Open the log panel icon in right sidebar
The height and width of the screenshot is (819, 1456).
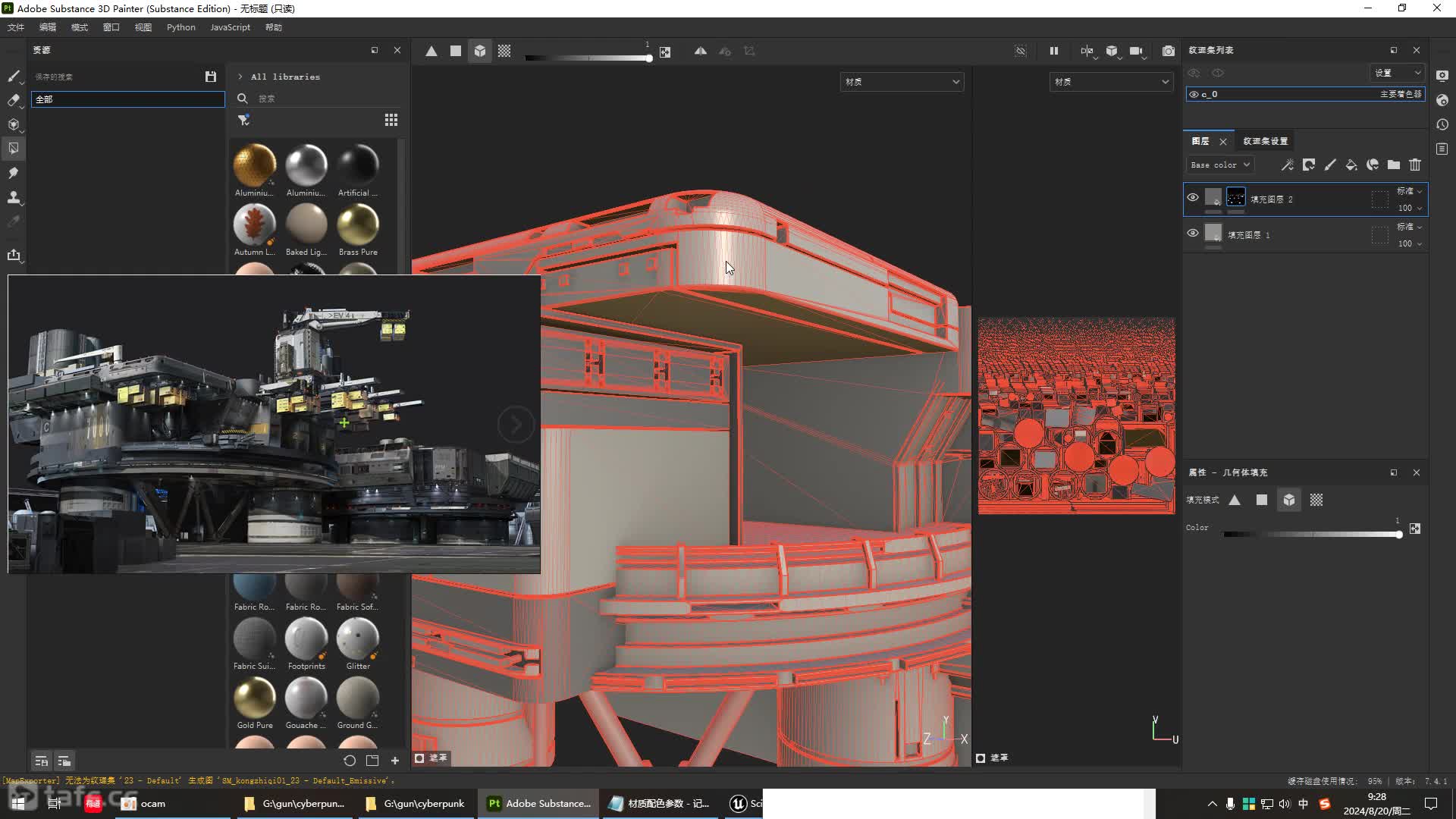(x=1442, y=149)
